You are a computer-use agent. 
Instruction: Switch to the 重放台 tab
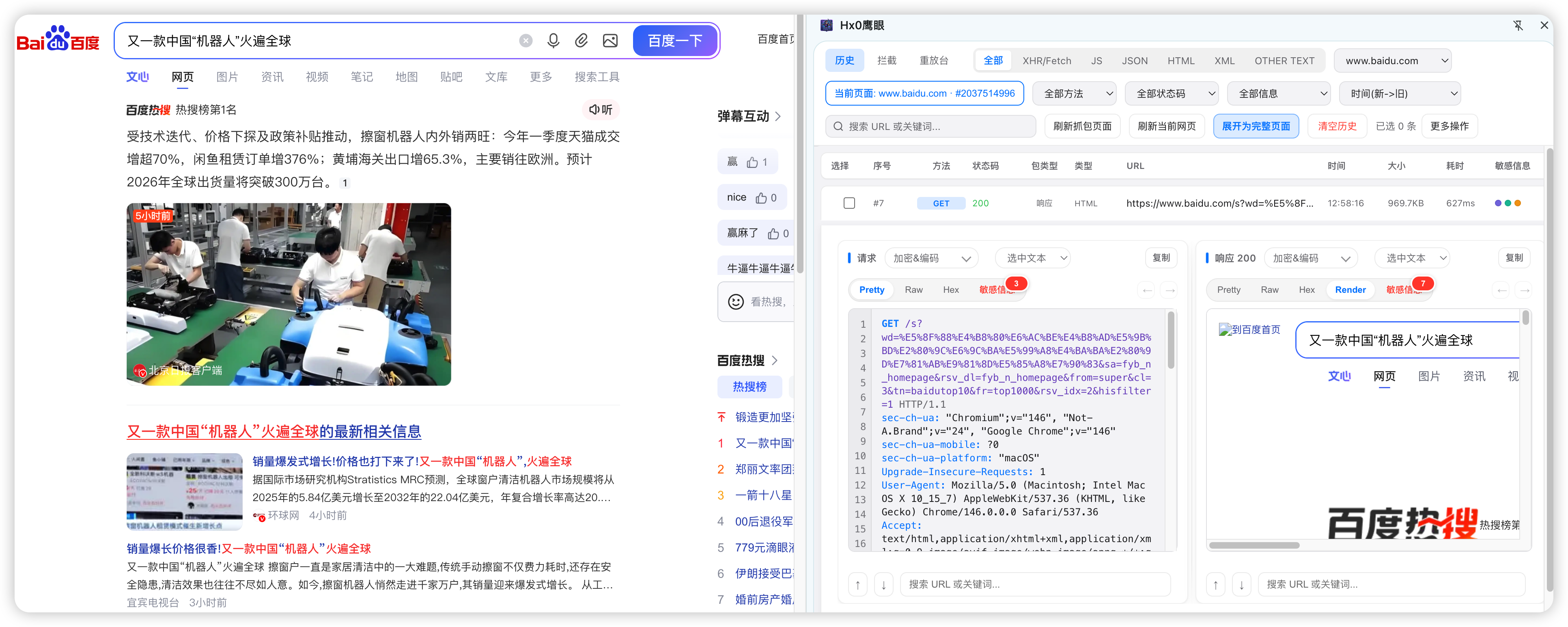pyautogui.click(x=933, y=61)
